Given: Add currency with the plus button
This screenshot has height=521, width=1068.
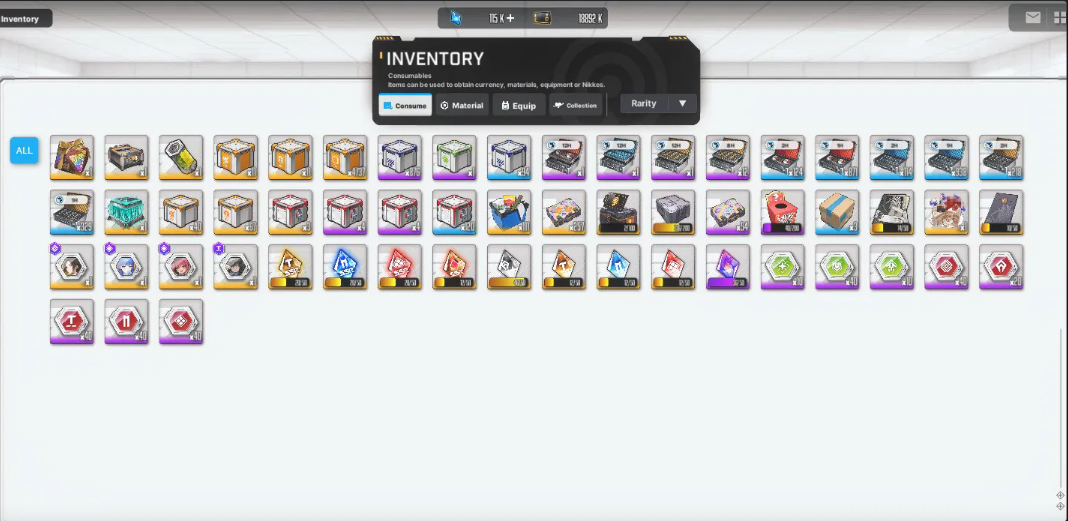Looking at the screenshot, I should pyautogui.click(x=510, y=18).
